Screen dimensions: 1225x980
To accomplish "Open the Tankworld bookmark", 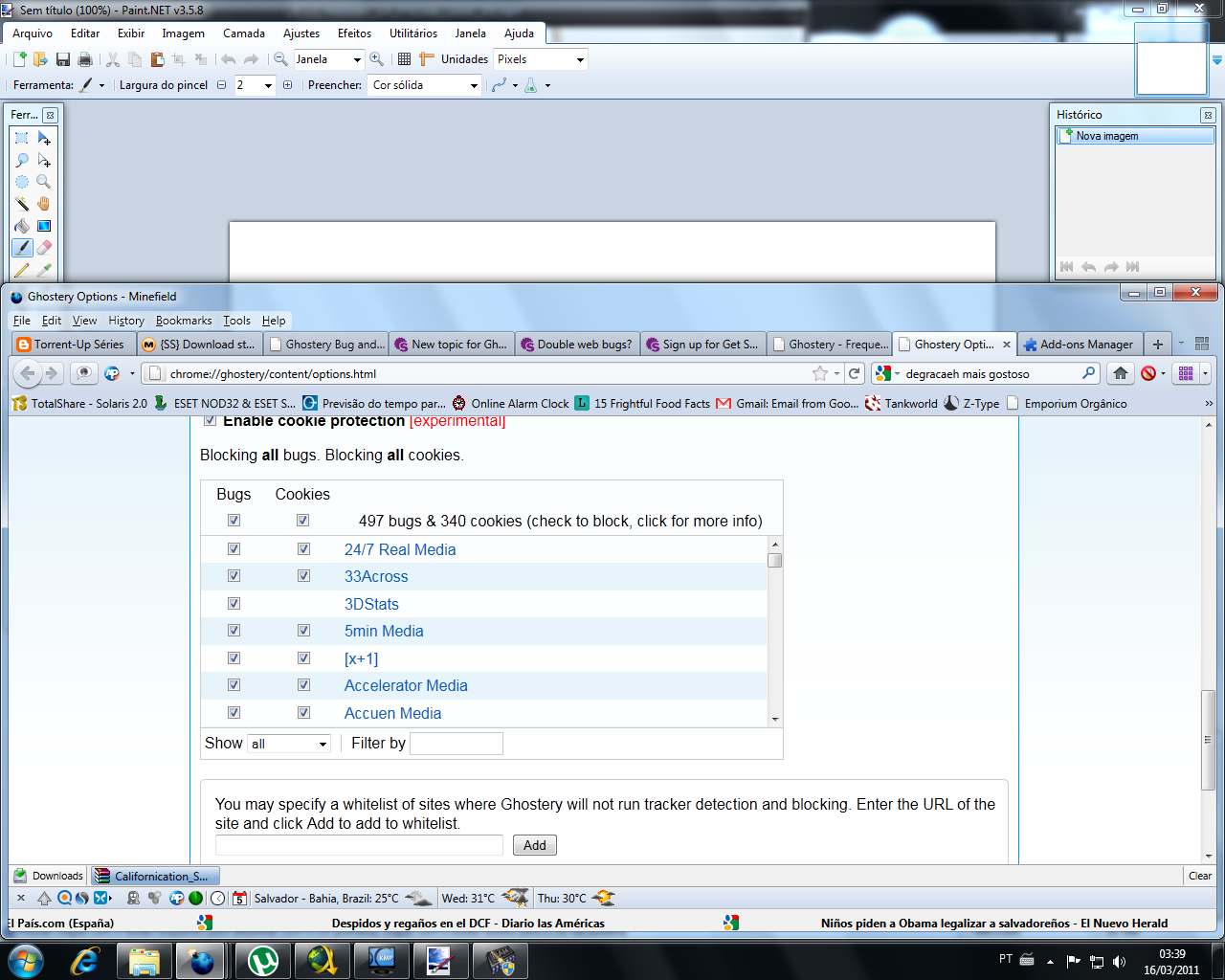I will (x=902, y=404).
